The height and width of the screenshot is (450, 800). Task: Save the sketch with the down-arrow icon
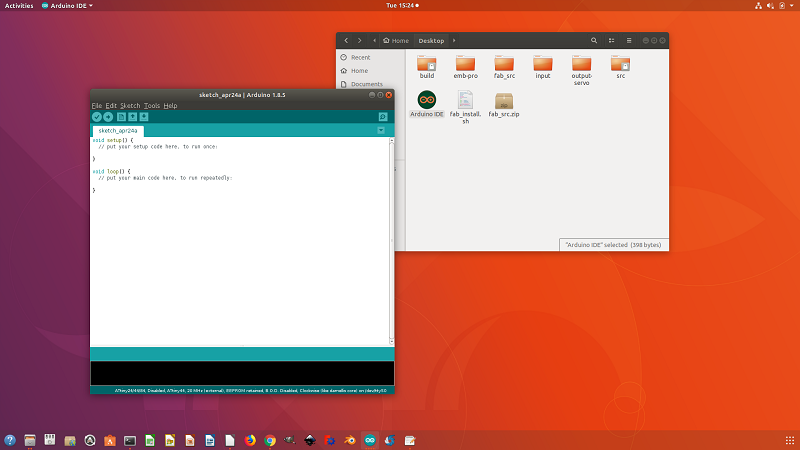144,117
